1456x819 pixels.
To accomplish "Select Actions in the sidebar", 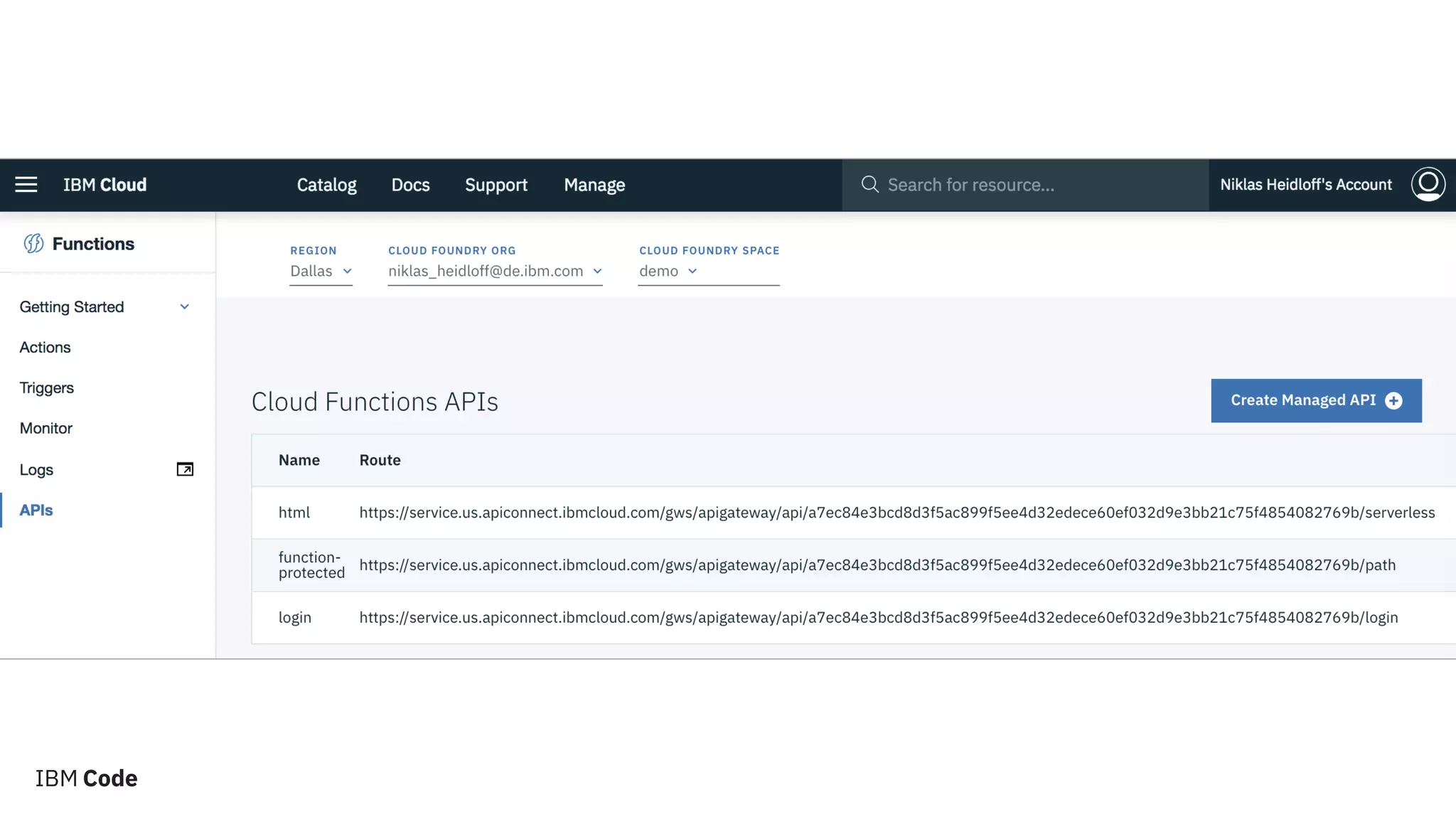I will [45, 348].
